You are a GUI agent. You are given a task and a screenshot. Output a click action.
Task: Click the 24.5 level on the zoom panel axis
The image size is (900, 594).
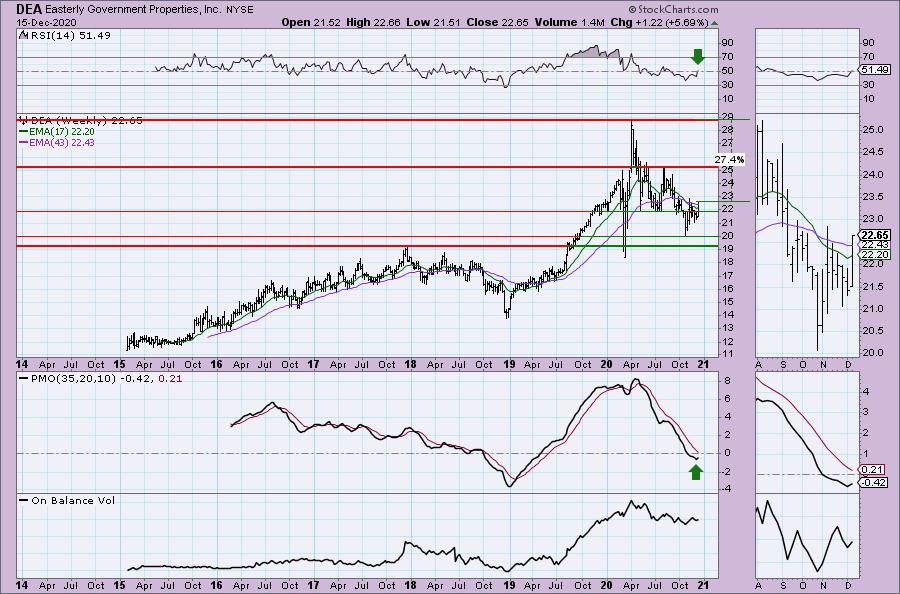click(872, 152)
